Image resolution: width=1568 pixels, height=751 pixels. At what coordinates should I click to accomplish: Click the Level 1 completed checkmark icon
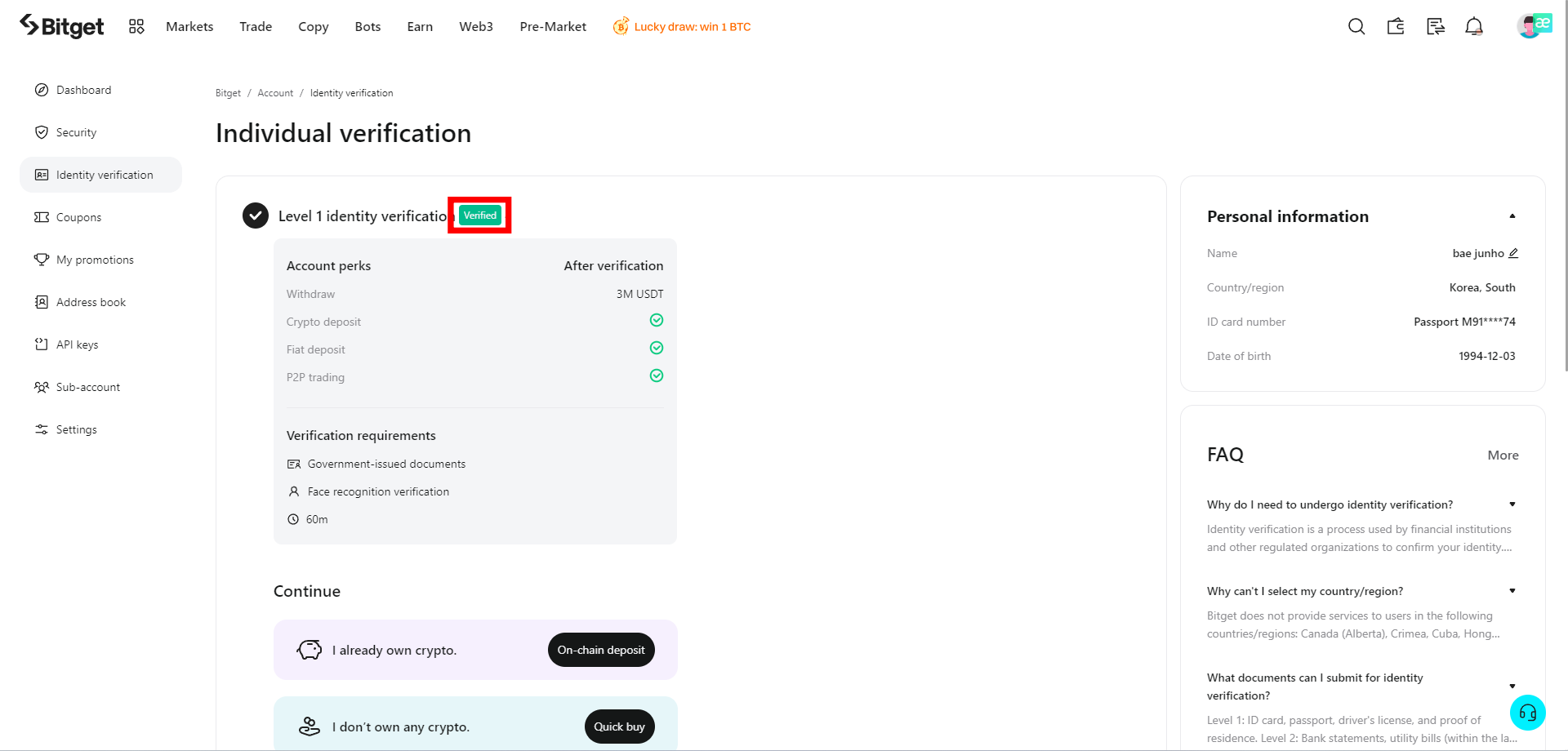[256, 216]
